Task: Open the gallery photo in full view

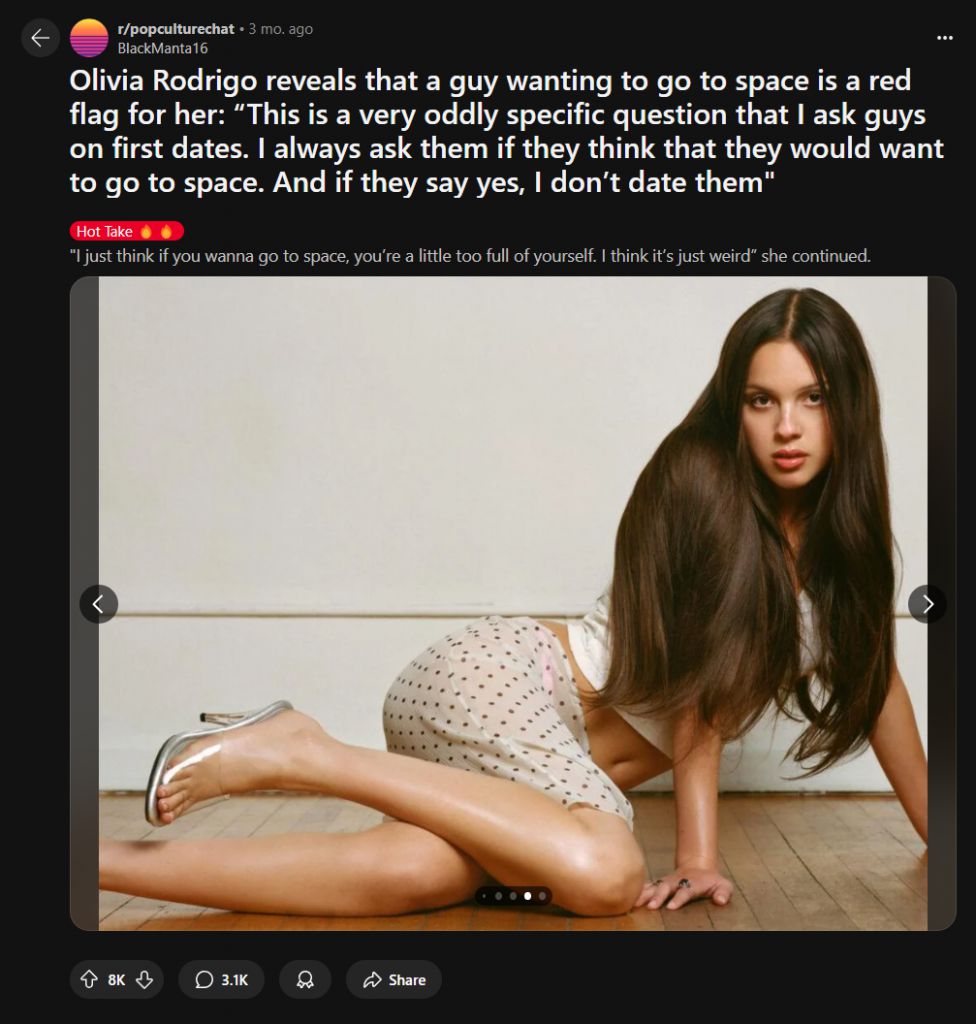Action: (513, 603)
